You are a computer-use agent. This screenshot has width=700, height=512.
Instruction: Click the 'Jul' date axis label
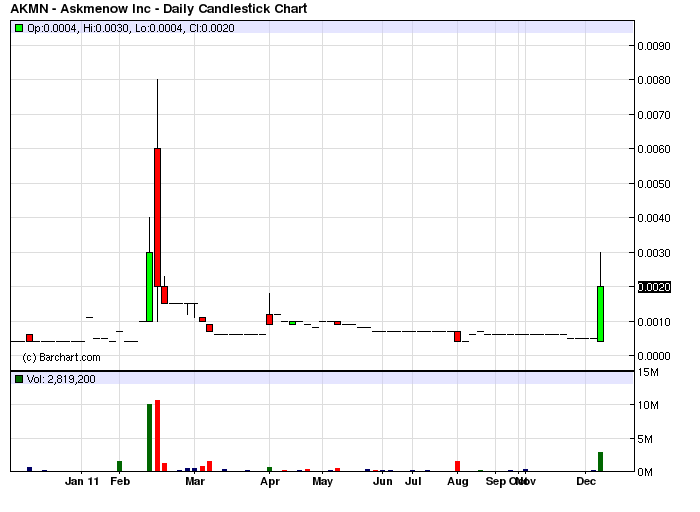[413, 481]
